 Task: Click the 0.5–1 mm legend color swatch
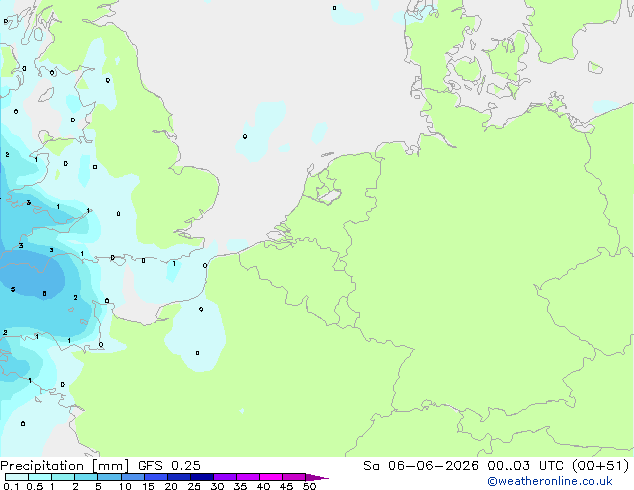click(x=40, y=477)
